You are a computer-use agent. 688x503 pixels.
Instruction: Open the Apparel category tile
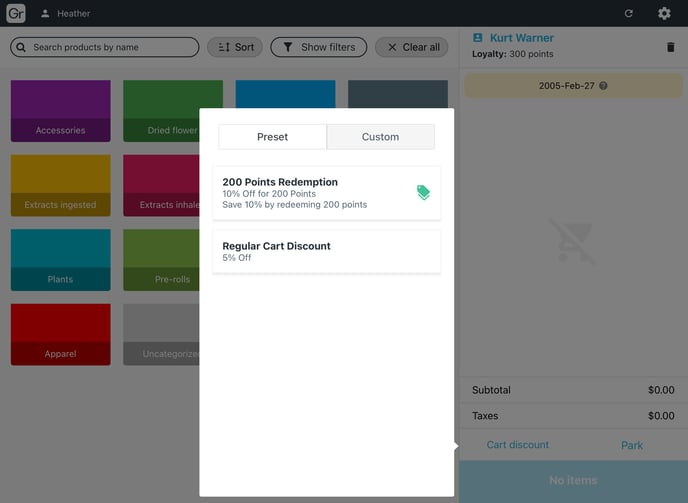(60, 334)
